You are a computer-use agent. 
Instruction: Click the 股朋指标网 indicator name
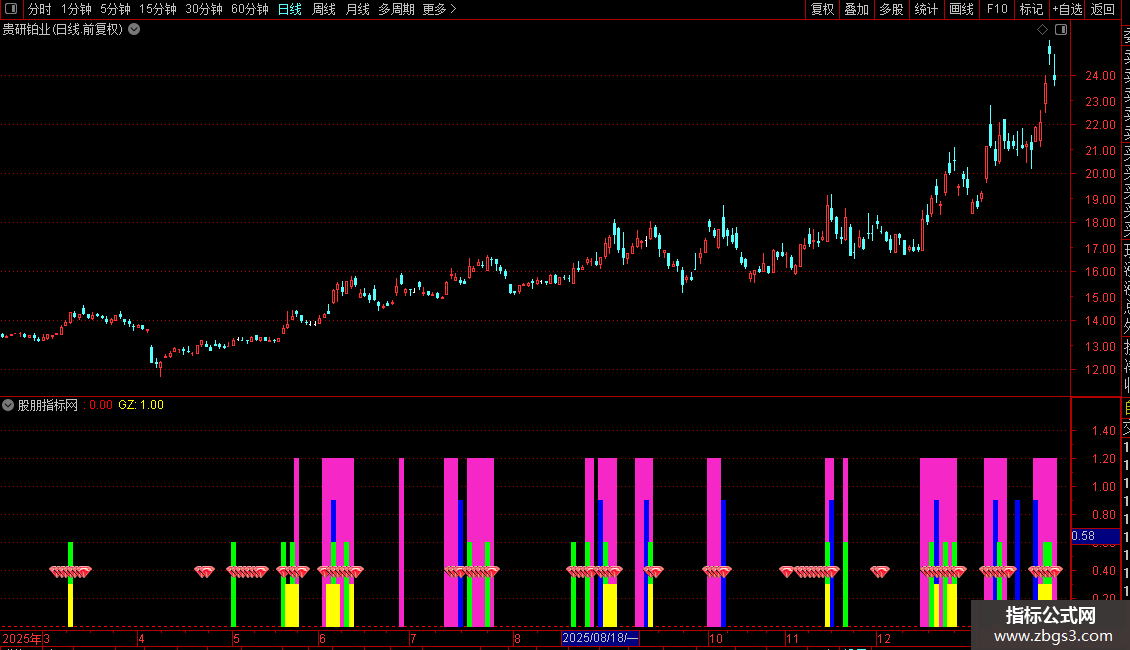click(x=48, y=405)
